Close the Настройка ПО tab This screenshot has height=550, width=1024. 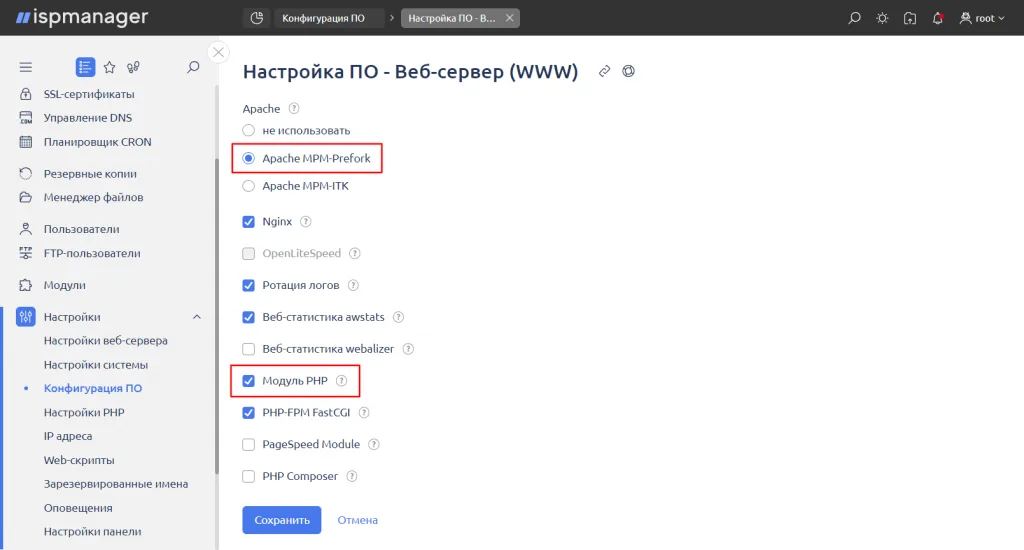(509, 18)
